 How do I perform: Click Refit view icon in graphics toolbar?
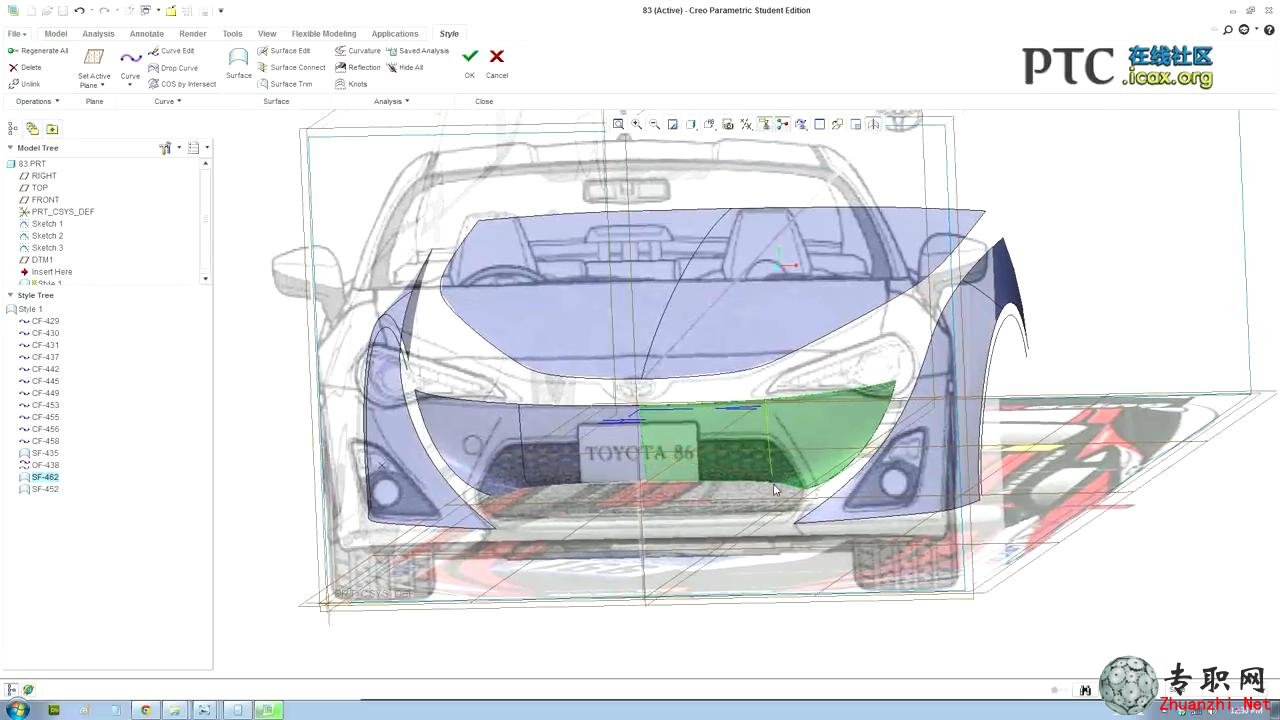tap(618, 124)
